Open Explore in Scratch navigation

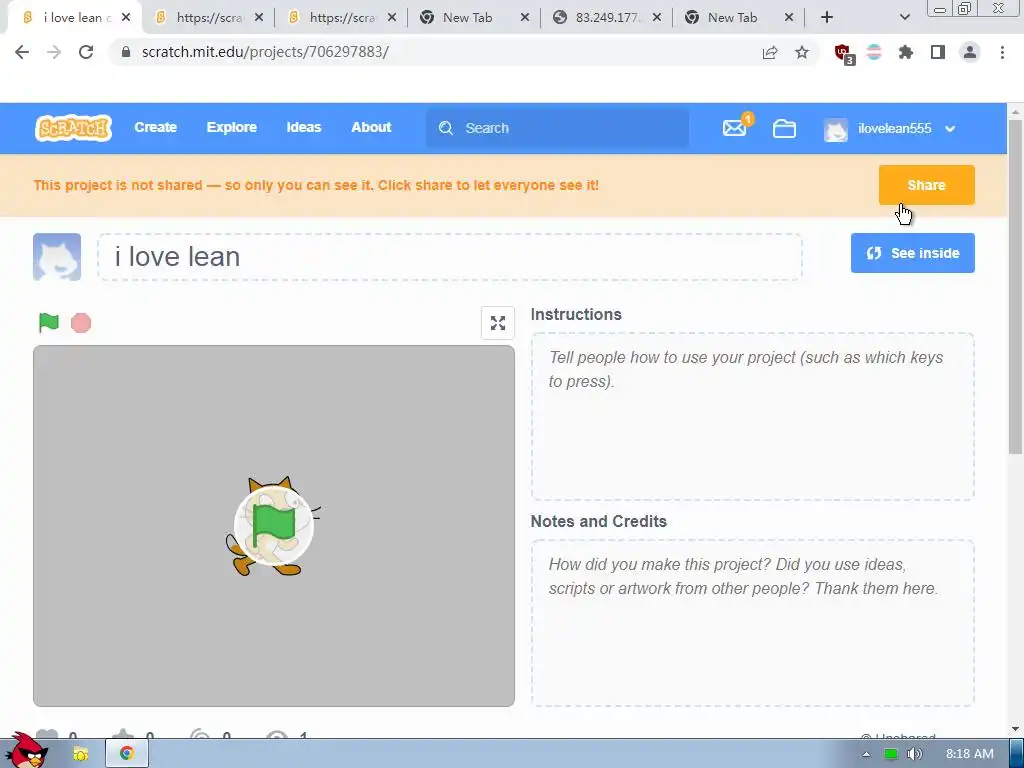pyautogui.click(x=232, y=128)
